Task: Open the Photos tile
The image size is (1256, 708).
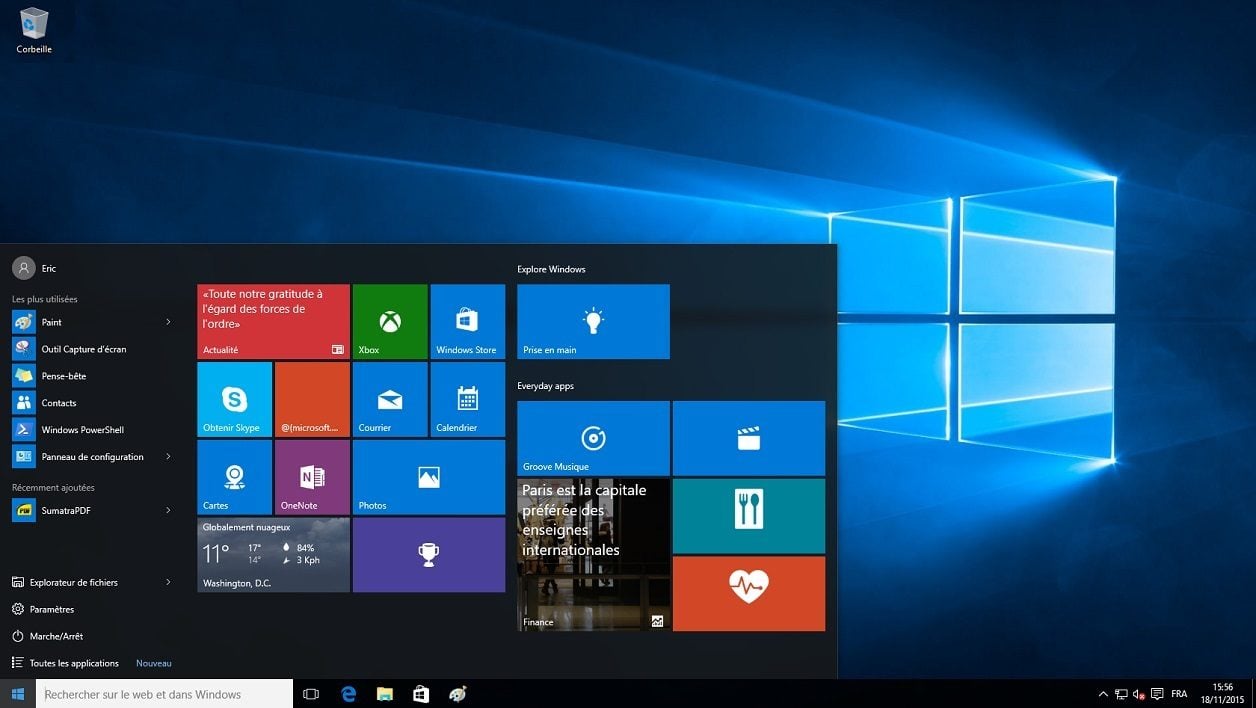Action: point(429,477)
